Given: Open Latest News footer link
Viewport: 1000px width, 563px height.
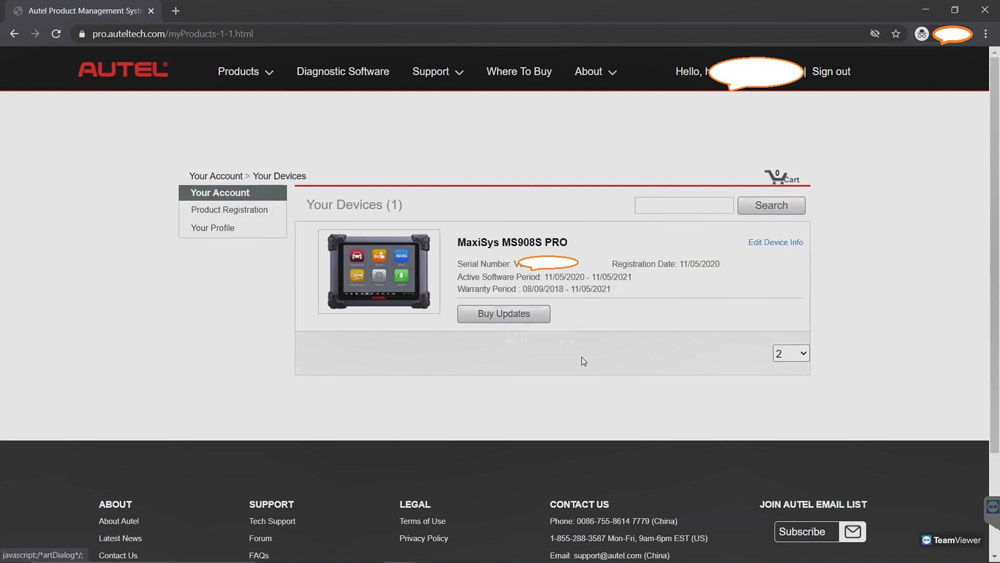Looking at the screenshot, I should [x=120, y=538].
